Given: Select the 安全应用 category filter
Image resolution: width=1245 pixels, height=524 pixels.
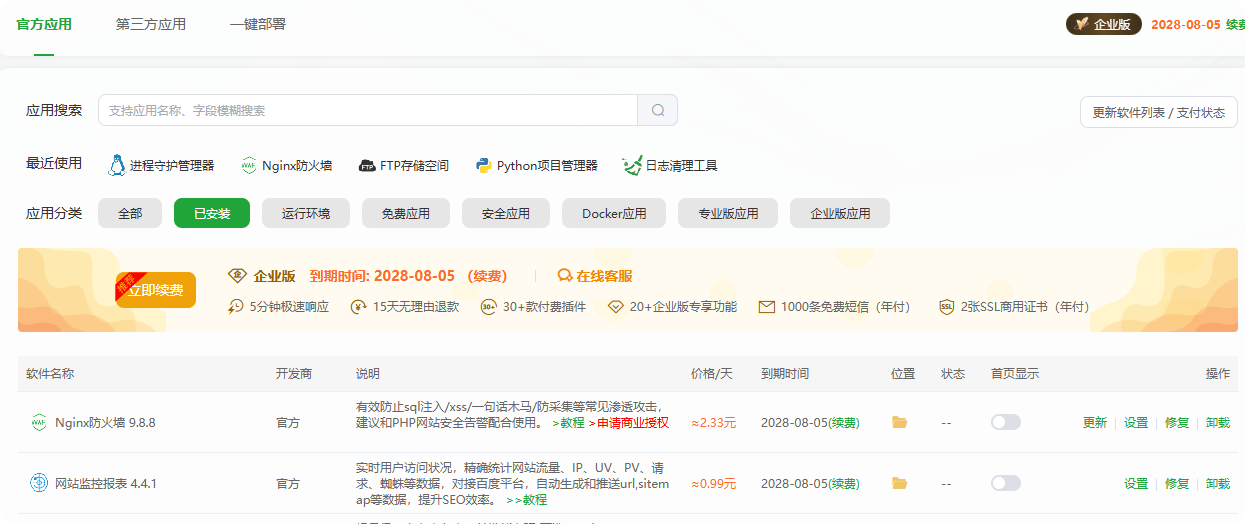Looking at the screenshot, I should click(506, 213).
